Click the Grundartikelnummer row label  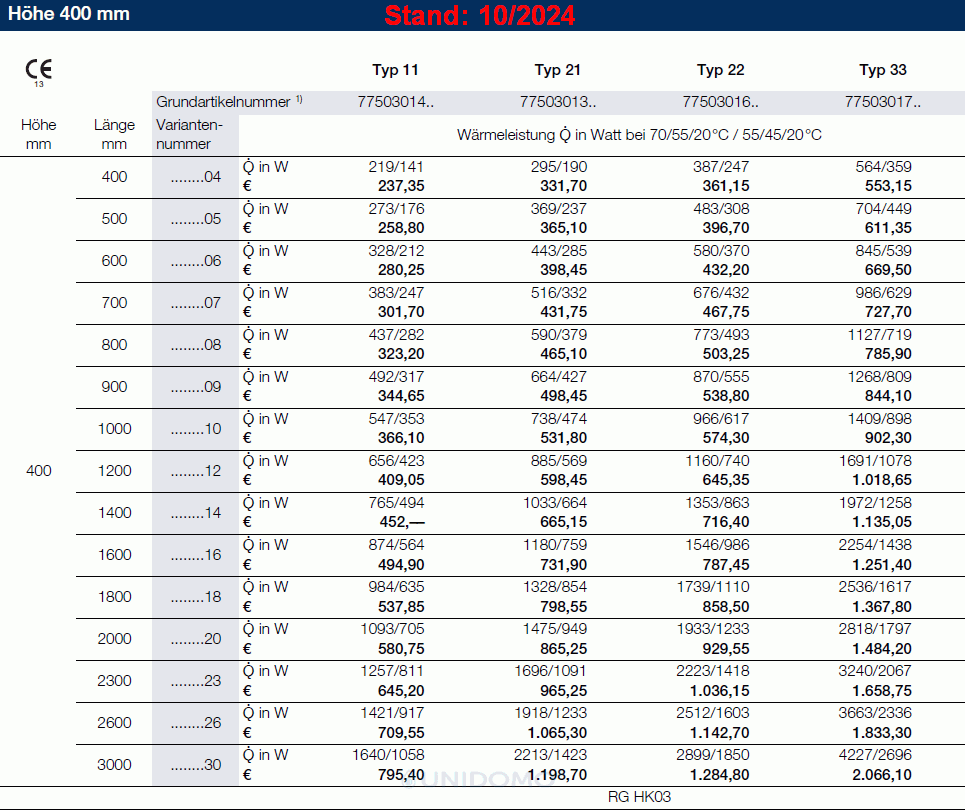pos(229,102)
